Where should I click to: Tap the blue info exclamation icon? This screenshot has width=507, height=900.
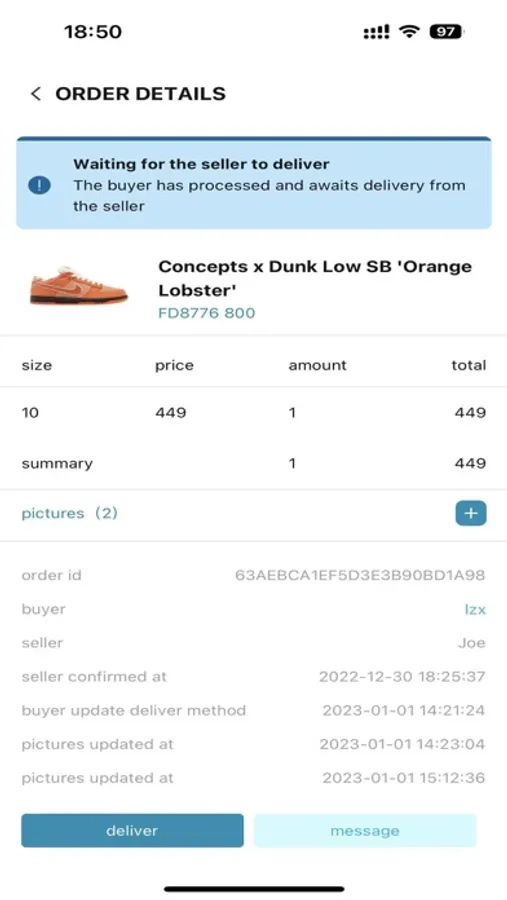click(40, 185)
